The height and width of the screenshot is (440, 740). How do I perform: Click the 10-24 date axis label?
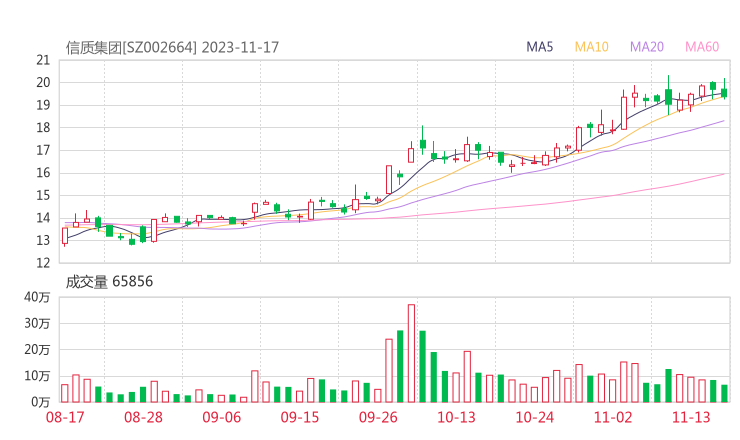pyautogui.click(x=535, y=417)
